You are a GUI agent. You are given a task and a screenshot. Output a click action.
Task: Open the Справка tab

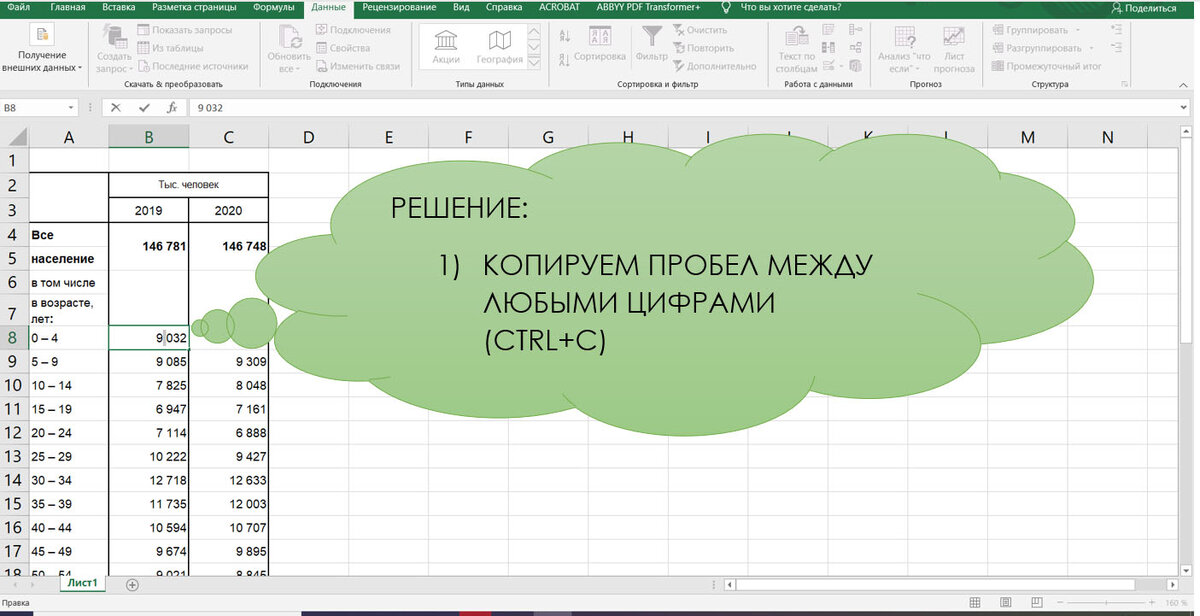pyautogui.click(x=504, y=7)
